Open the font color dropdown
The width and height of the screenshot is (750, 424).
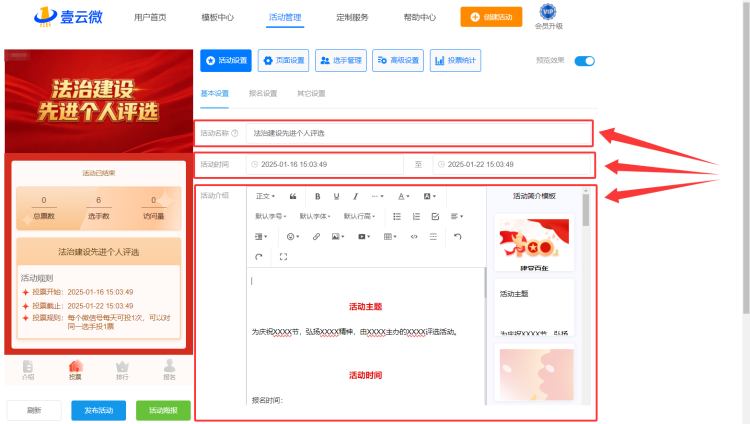pos(404,196)
